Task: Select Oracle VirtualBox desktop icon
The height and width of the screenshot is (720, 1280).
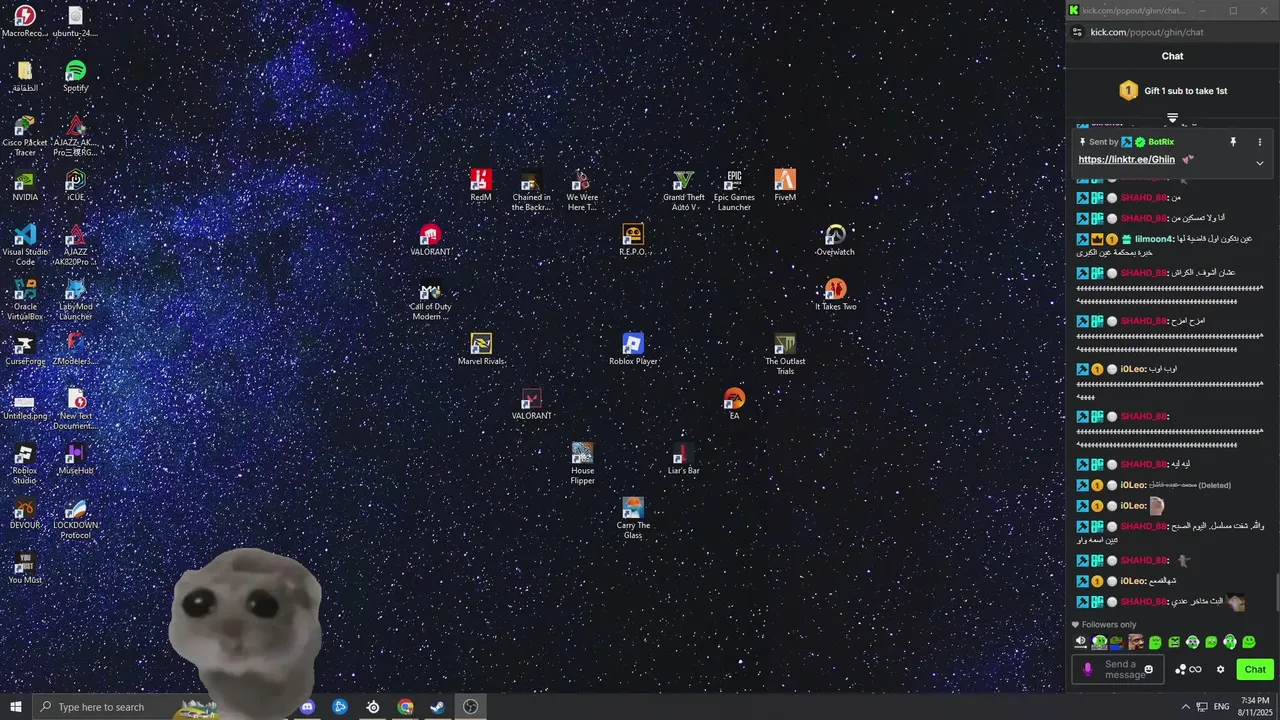Action: click(25, 300)
